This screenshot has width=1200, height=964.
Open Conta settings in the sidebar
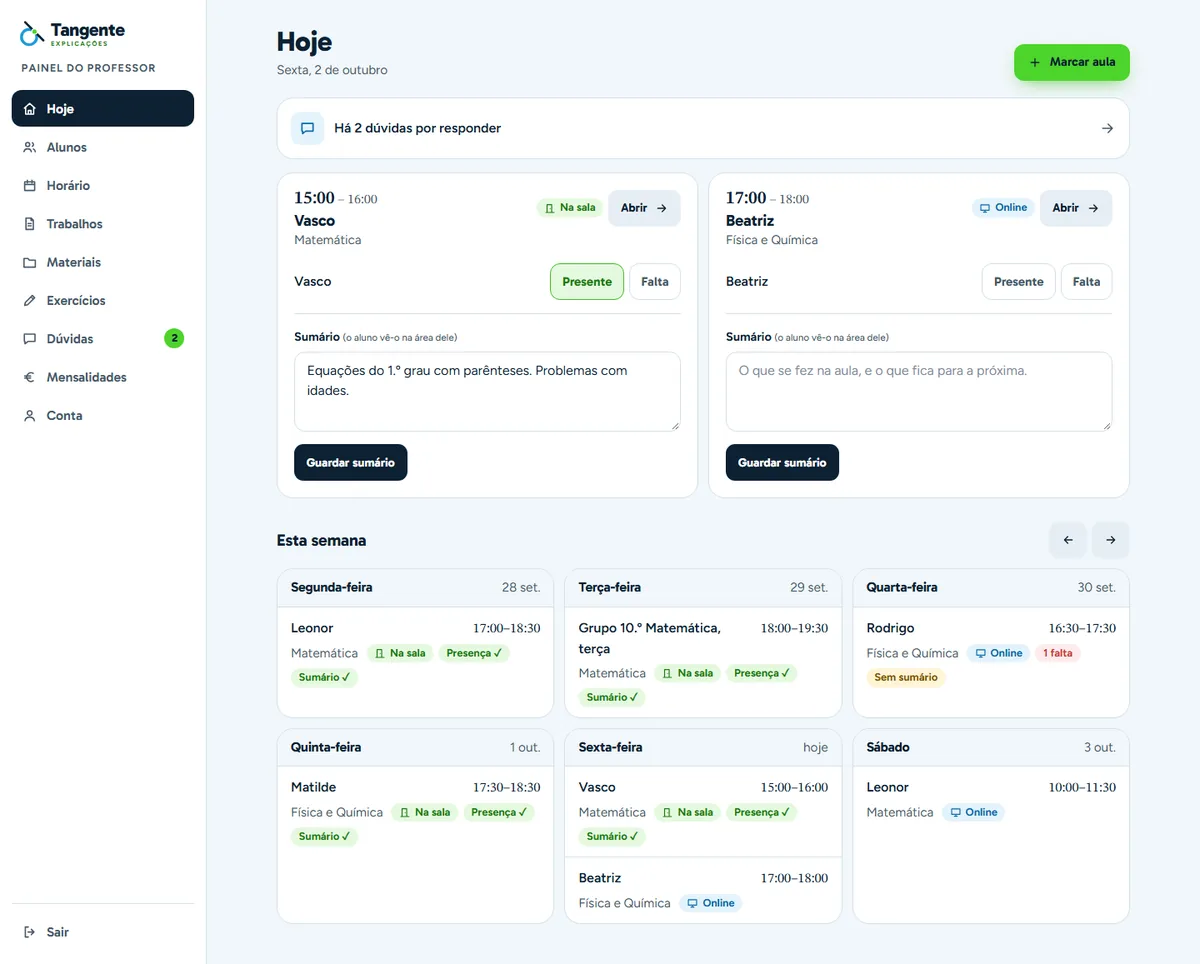(x=103, y=416)
